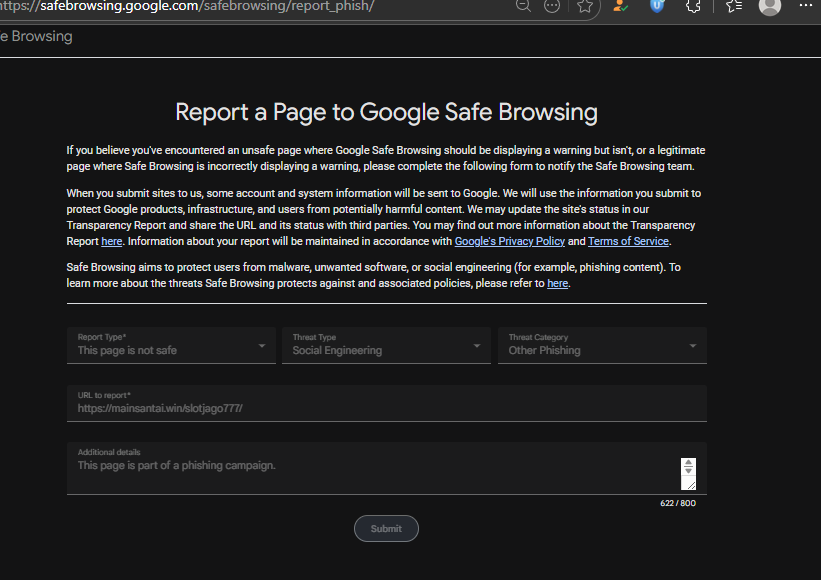Click the textarea scroll down arrow
This screenshot has height=580, width=821.
689,471
